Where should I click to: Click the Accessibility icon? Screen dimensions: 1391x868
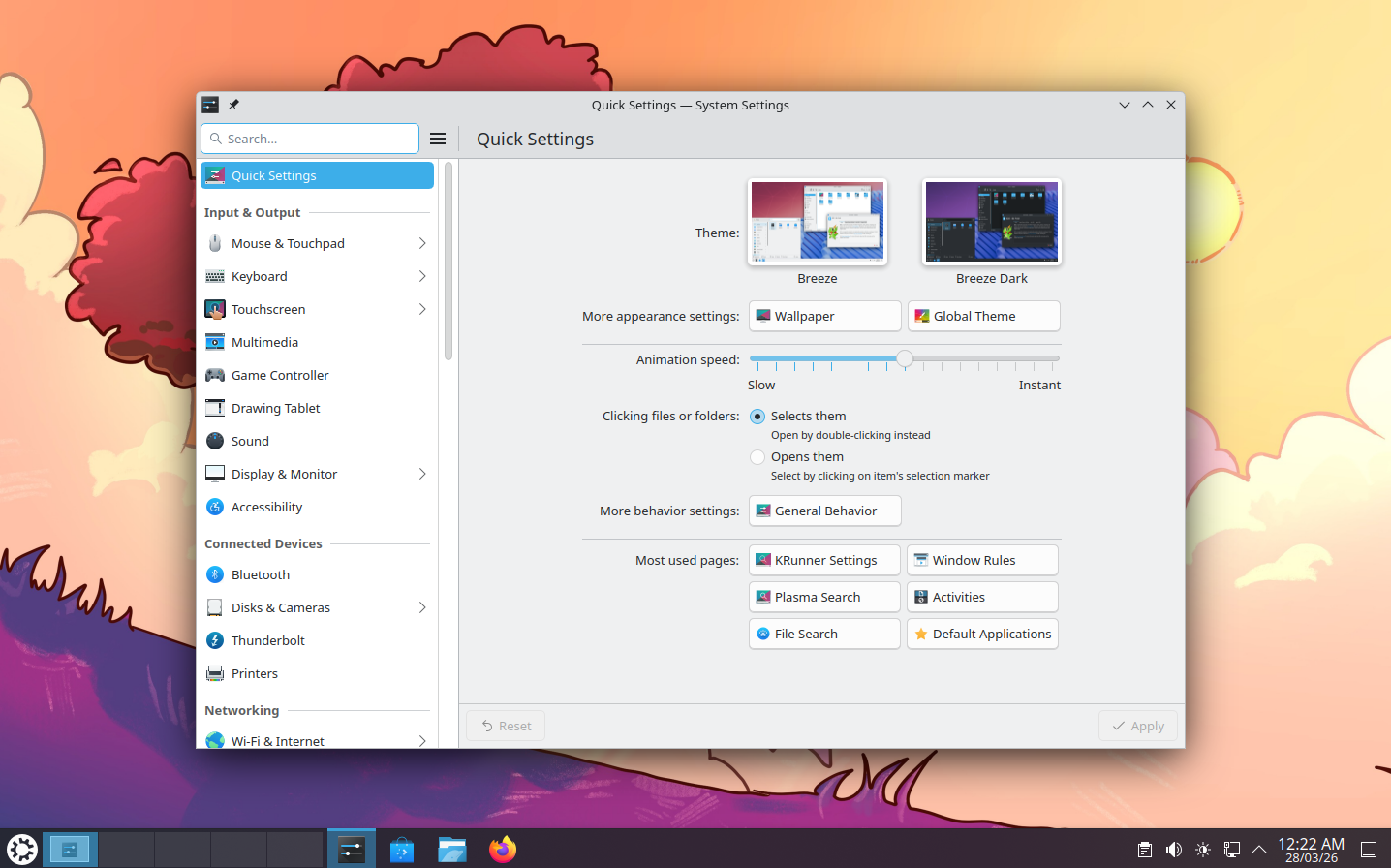pyautogui.click(x=215, y=507)
